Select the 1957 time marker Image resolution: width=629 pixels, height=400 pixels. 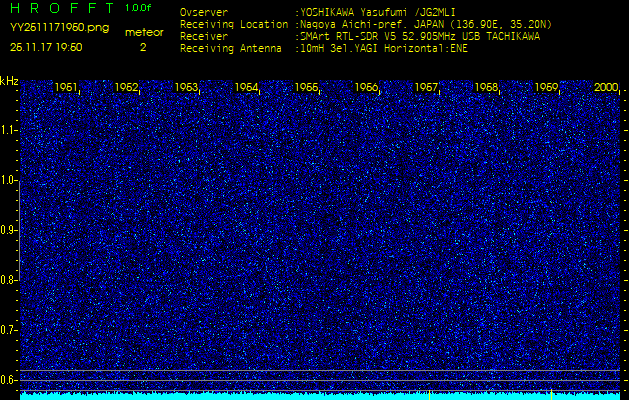(427, 88)
